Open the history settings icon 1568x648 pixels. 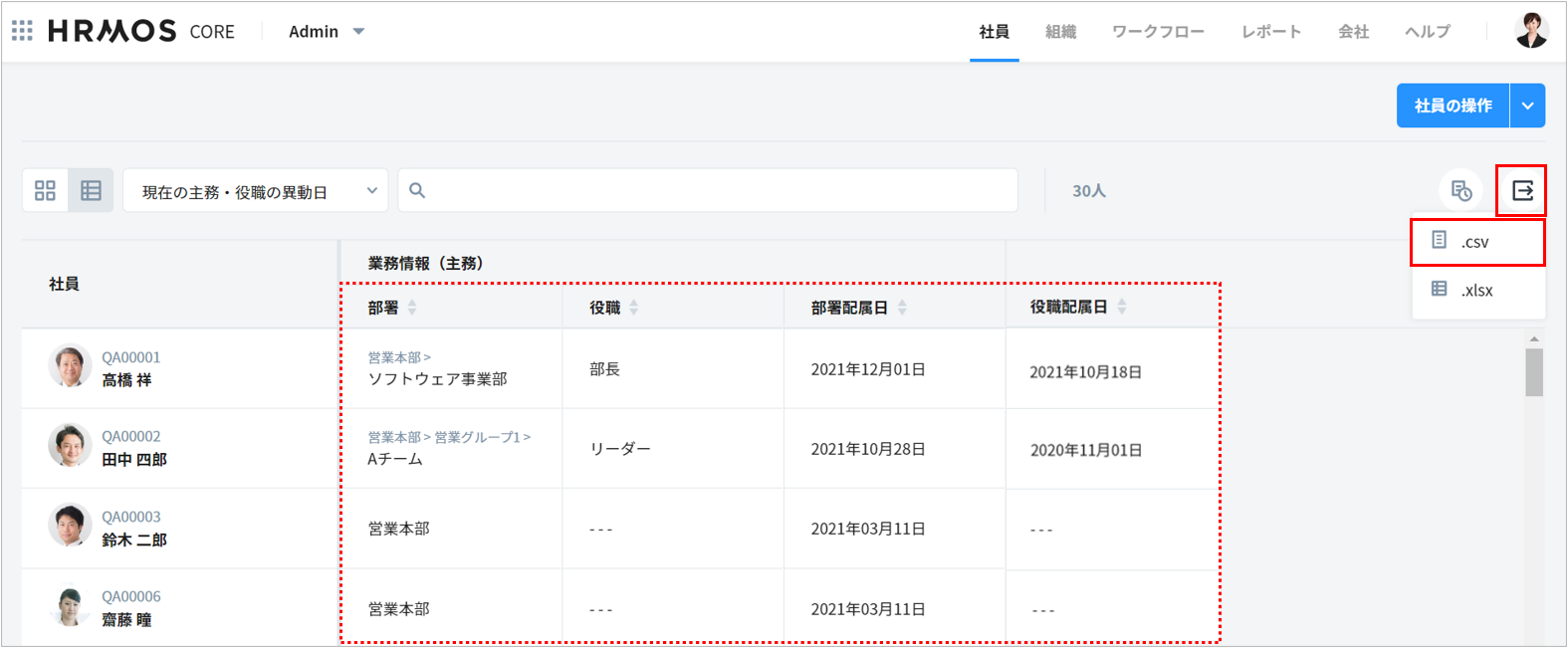1460,190
